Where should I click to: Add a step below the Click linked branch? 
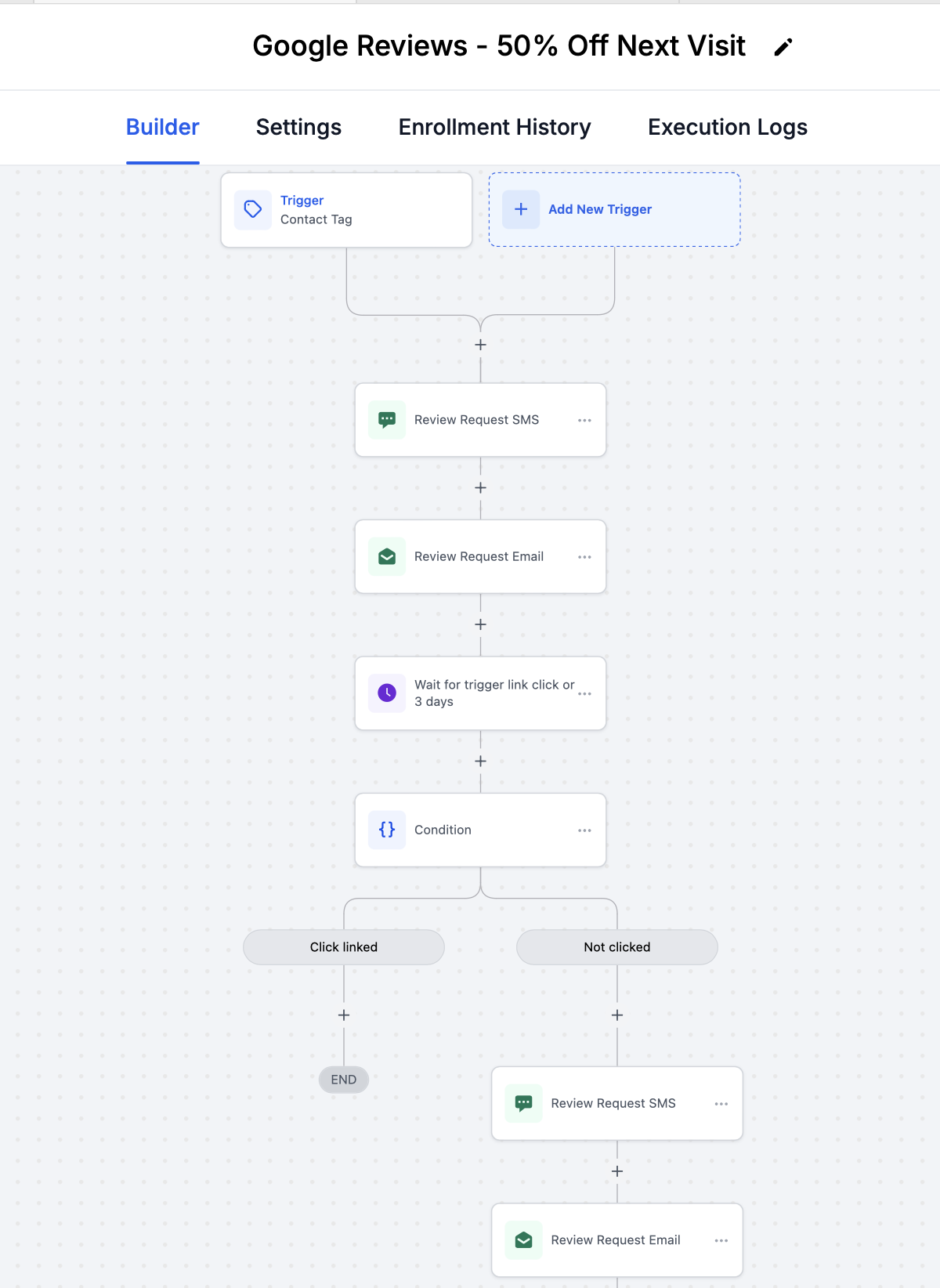(344, 1015)
